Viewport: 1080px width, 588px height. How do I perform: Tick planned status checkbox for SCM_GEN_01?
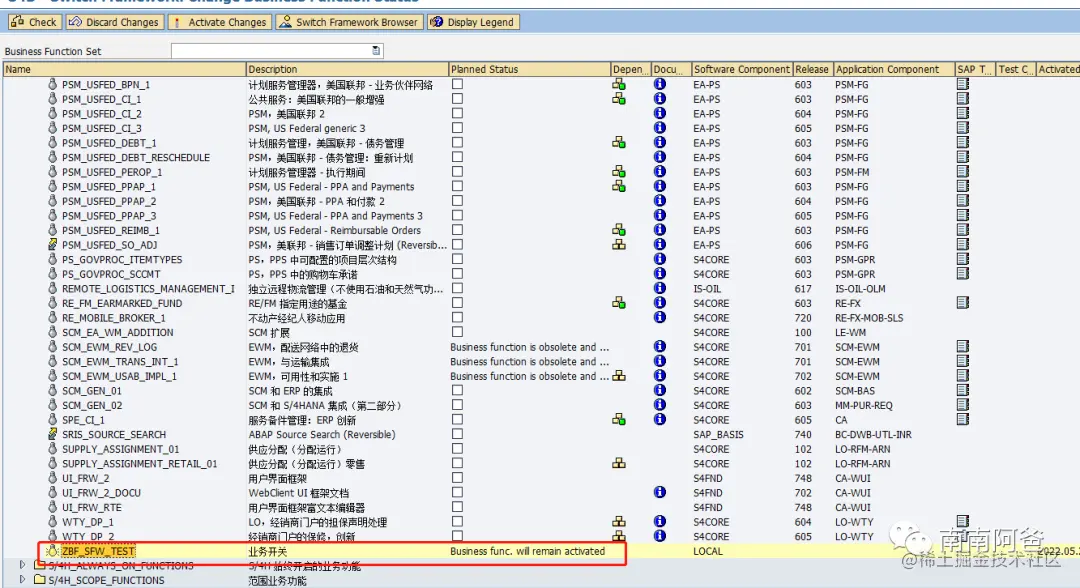coord(457,390)
